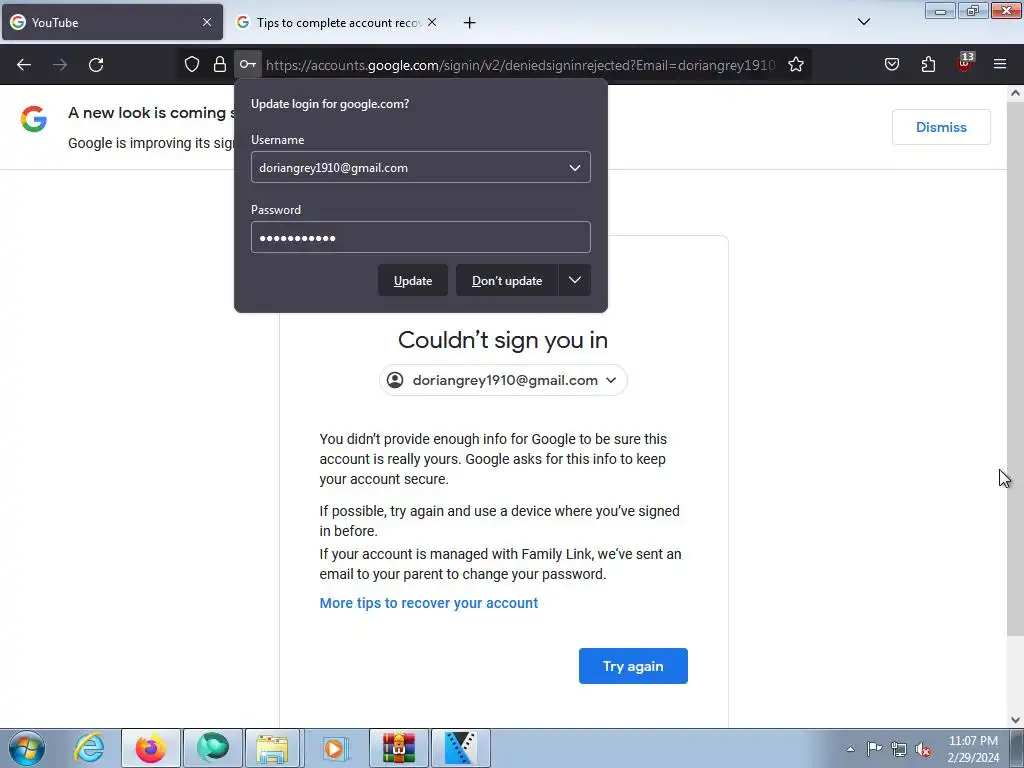Close the YouTube tab
Image resolution: width=1024 pixels, height=768 pixels.
coord(207,22)
